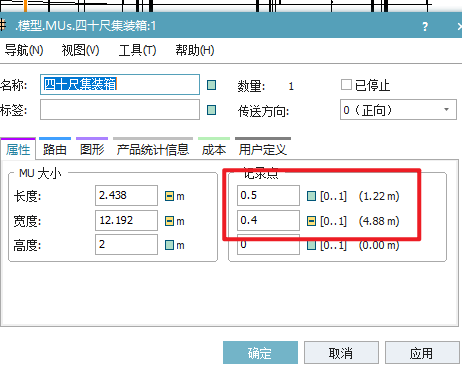This screenshot has width=462, height=371.
Task: Toggle inheritance square for 高度
Action: 169,245
